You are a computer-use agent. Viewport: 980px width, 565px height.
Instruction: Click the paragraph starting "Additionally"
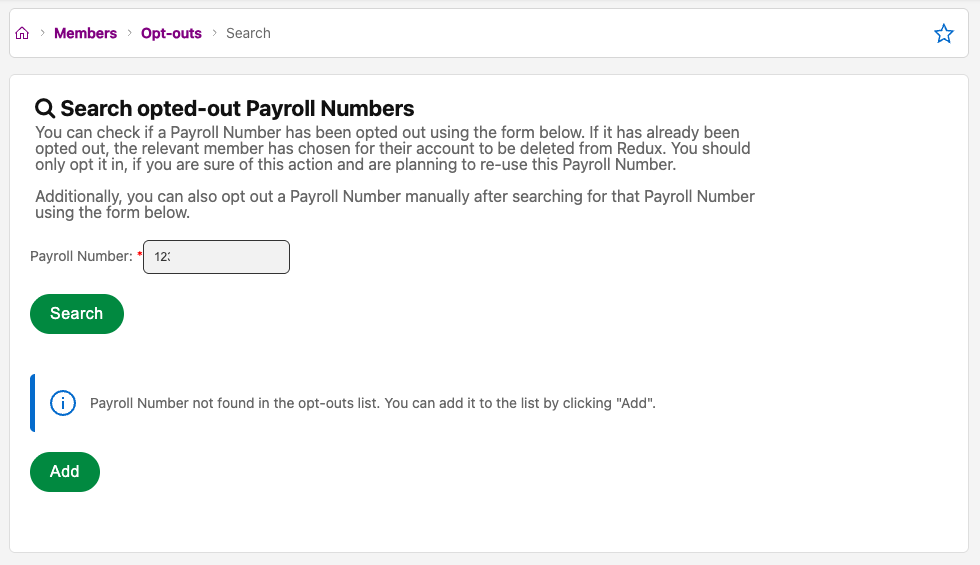394,204
